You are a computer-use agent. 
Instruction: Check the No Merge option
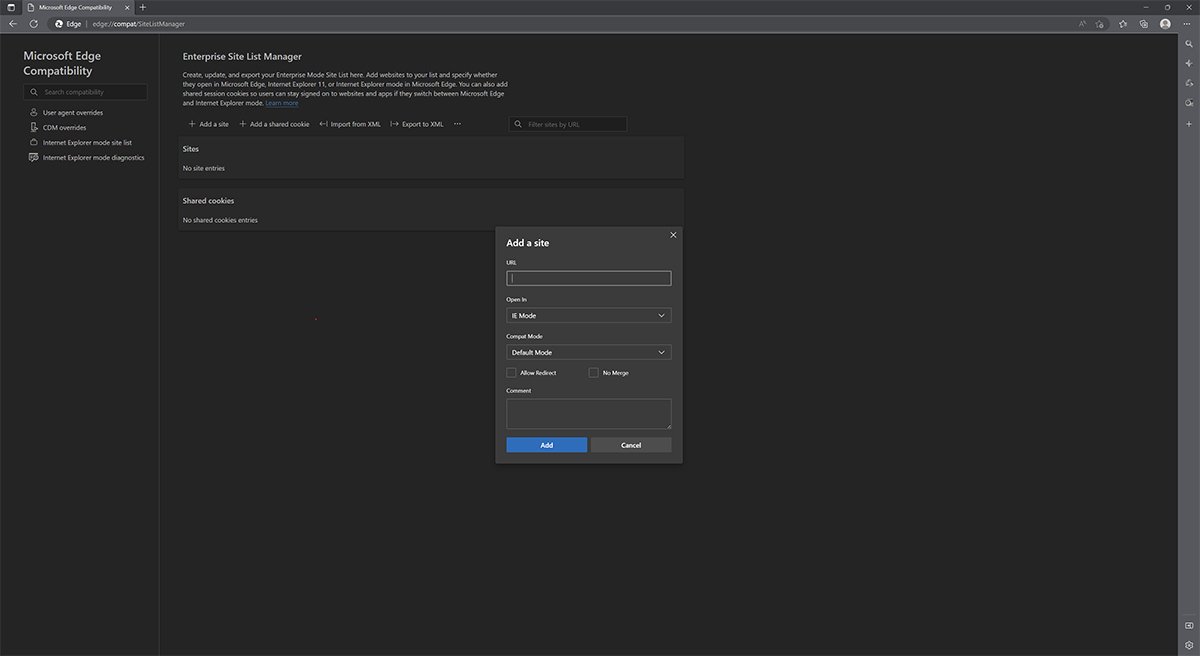(x=594, y=372)
